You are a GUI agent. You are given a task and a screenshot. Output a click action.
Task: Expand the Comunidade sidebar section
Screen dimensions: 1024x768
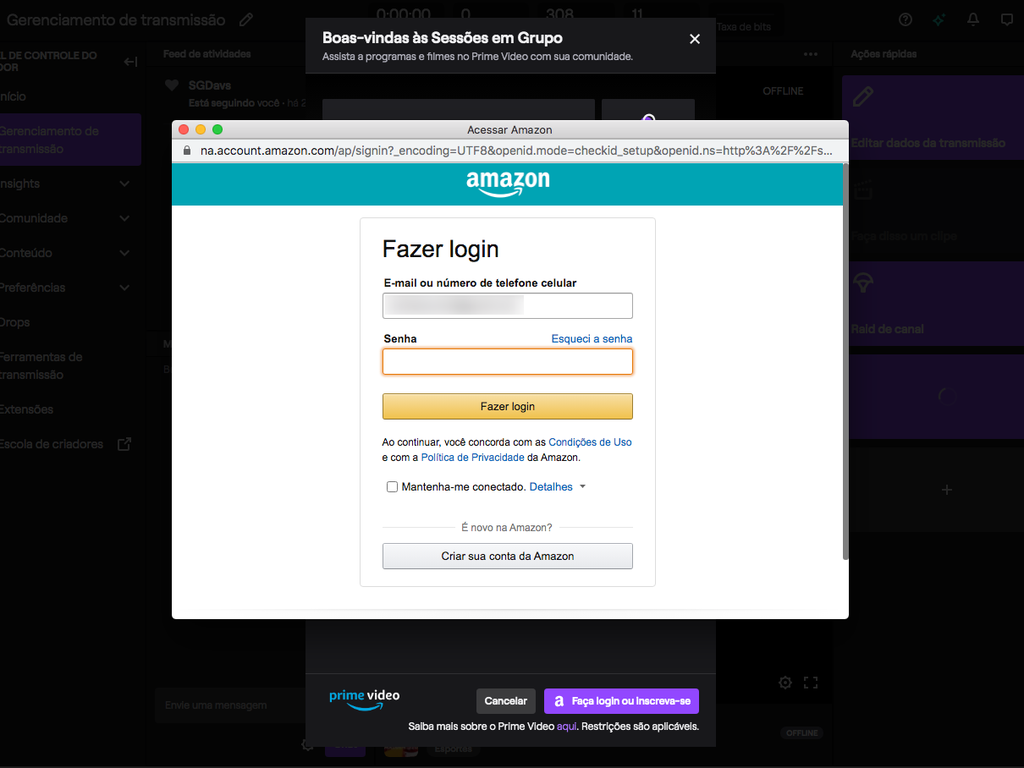[x=124, y=219]
